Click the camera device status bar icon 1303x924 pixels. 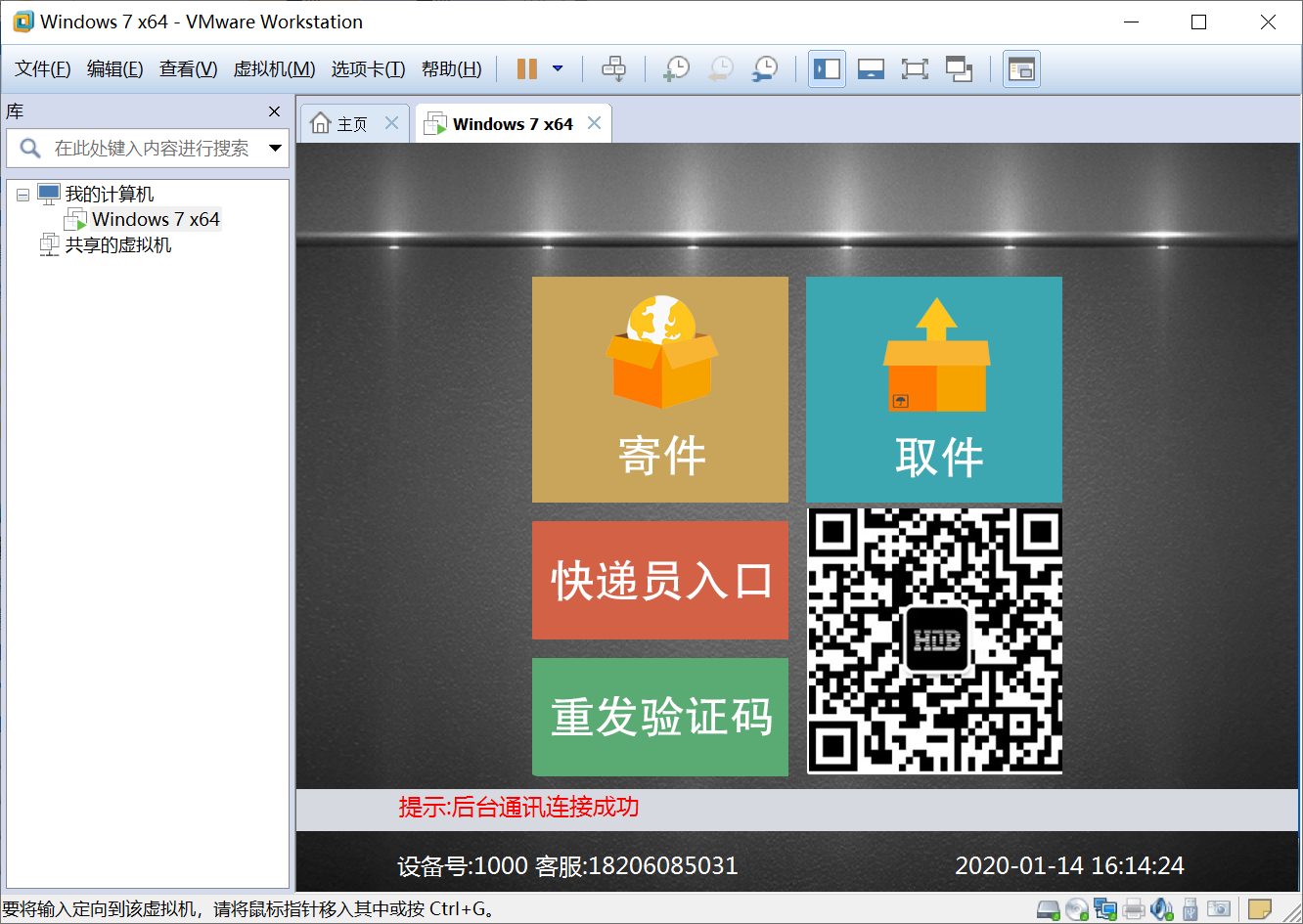click(x=1219, y=910)
